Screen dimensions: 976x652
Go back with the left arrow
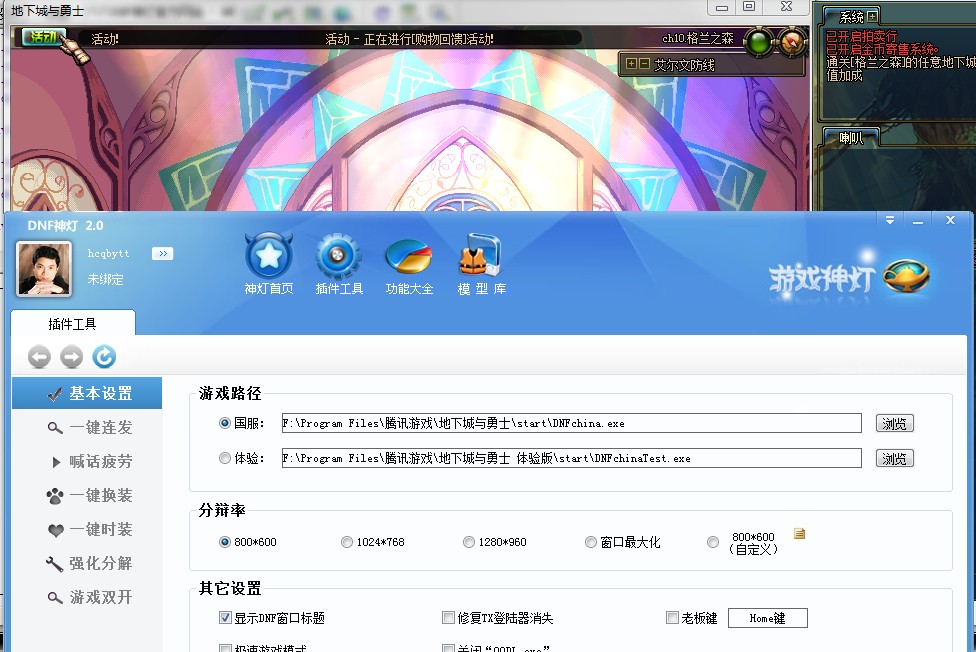click(x=39, y=357)
